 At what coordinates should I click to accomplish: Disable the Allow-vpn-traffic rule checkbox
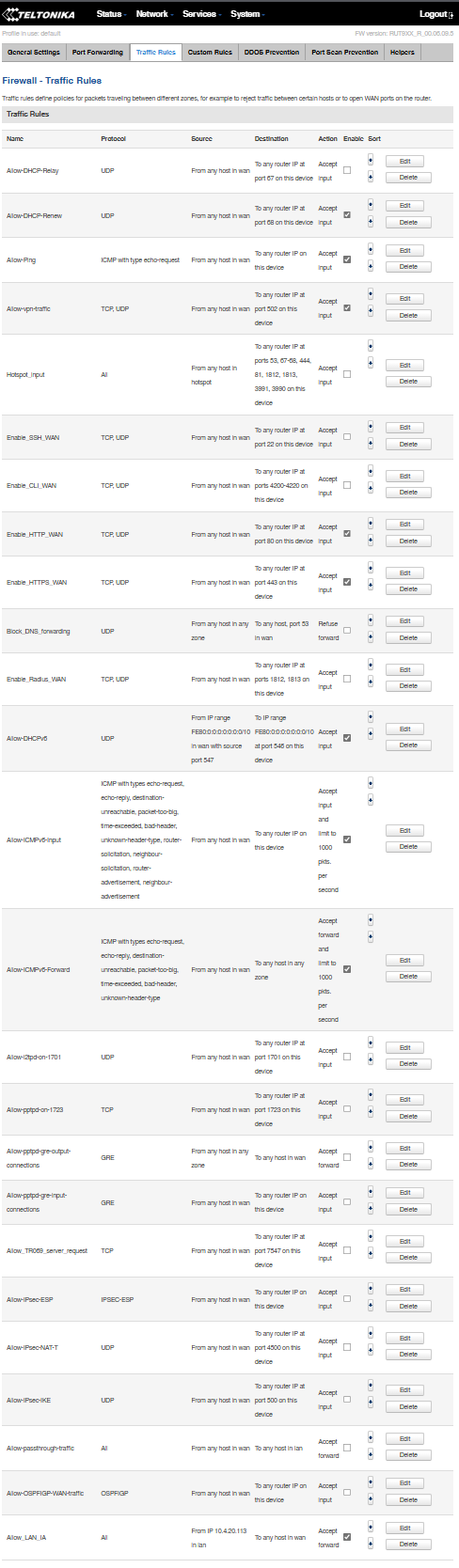(347, 308)
